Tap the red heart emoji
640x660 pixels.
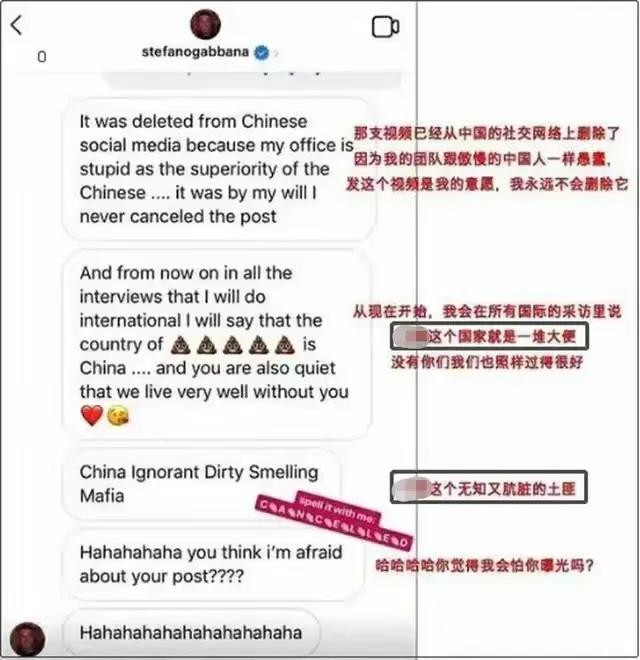tap(92, 416)
